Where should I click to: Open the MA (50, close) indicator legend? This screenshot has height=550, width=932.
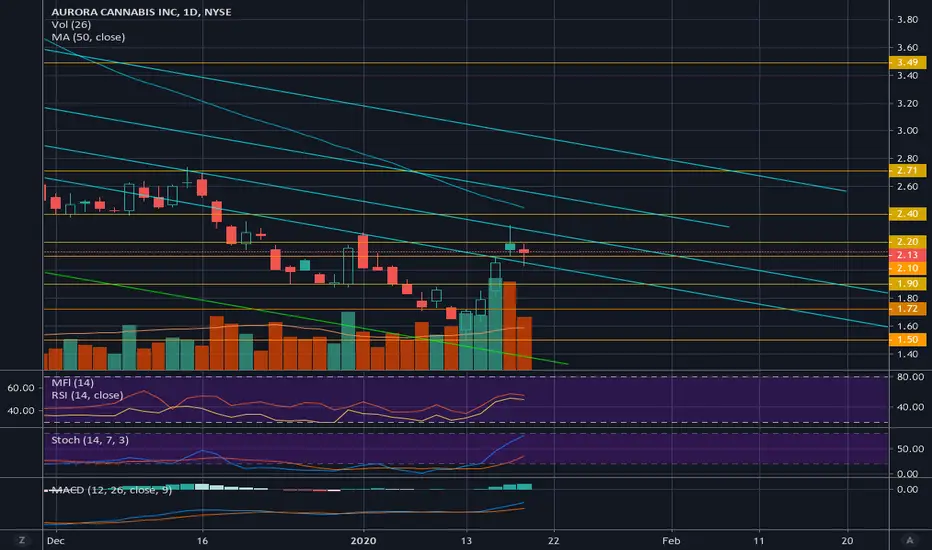coord(88,37)
